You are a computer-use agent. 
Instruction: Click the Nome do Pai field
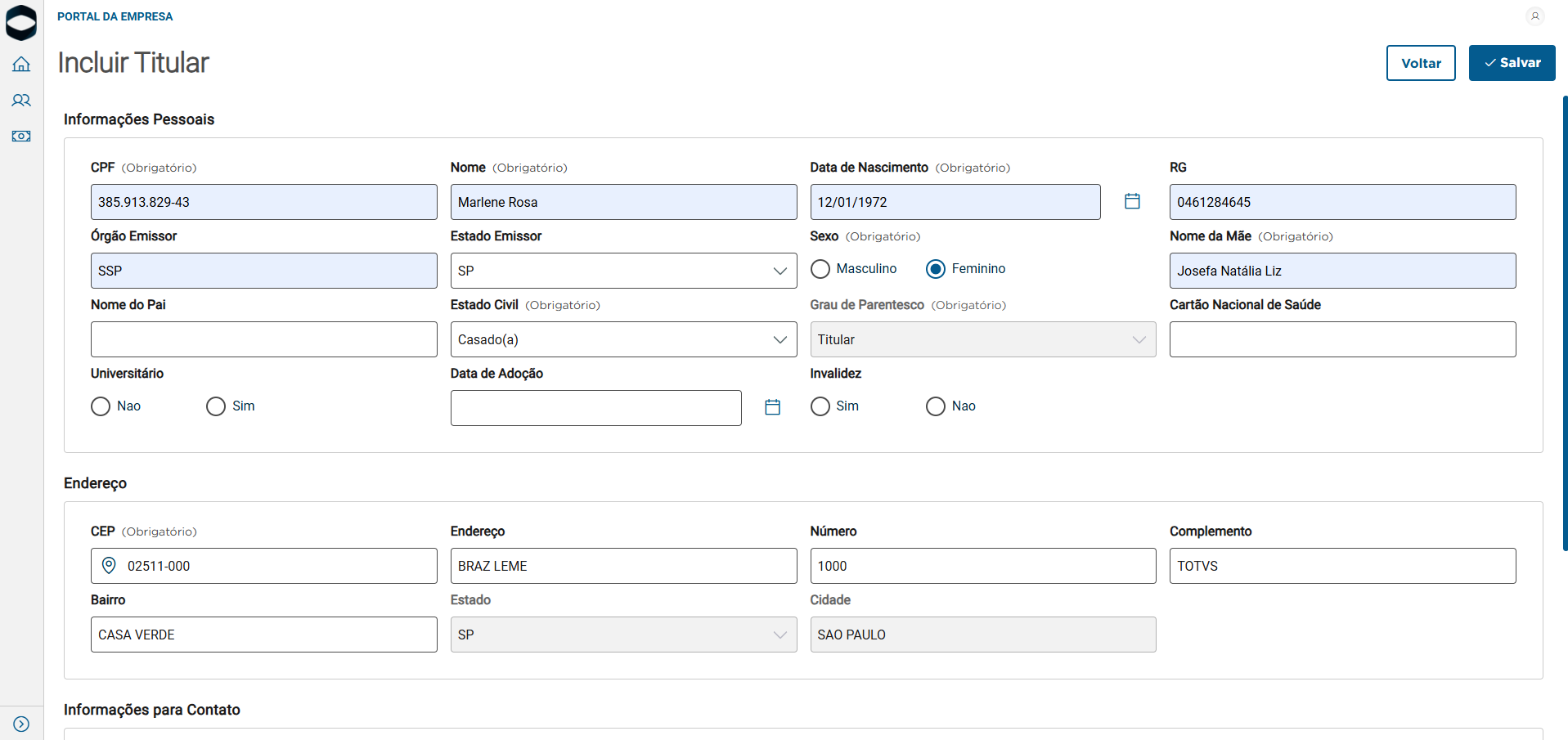pyautogui.click(x=263, y=339)
